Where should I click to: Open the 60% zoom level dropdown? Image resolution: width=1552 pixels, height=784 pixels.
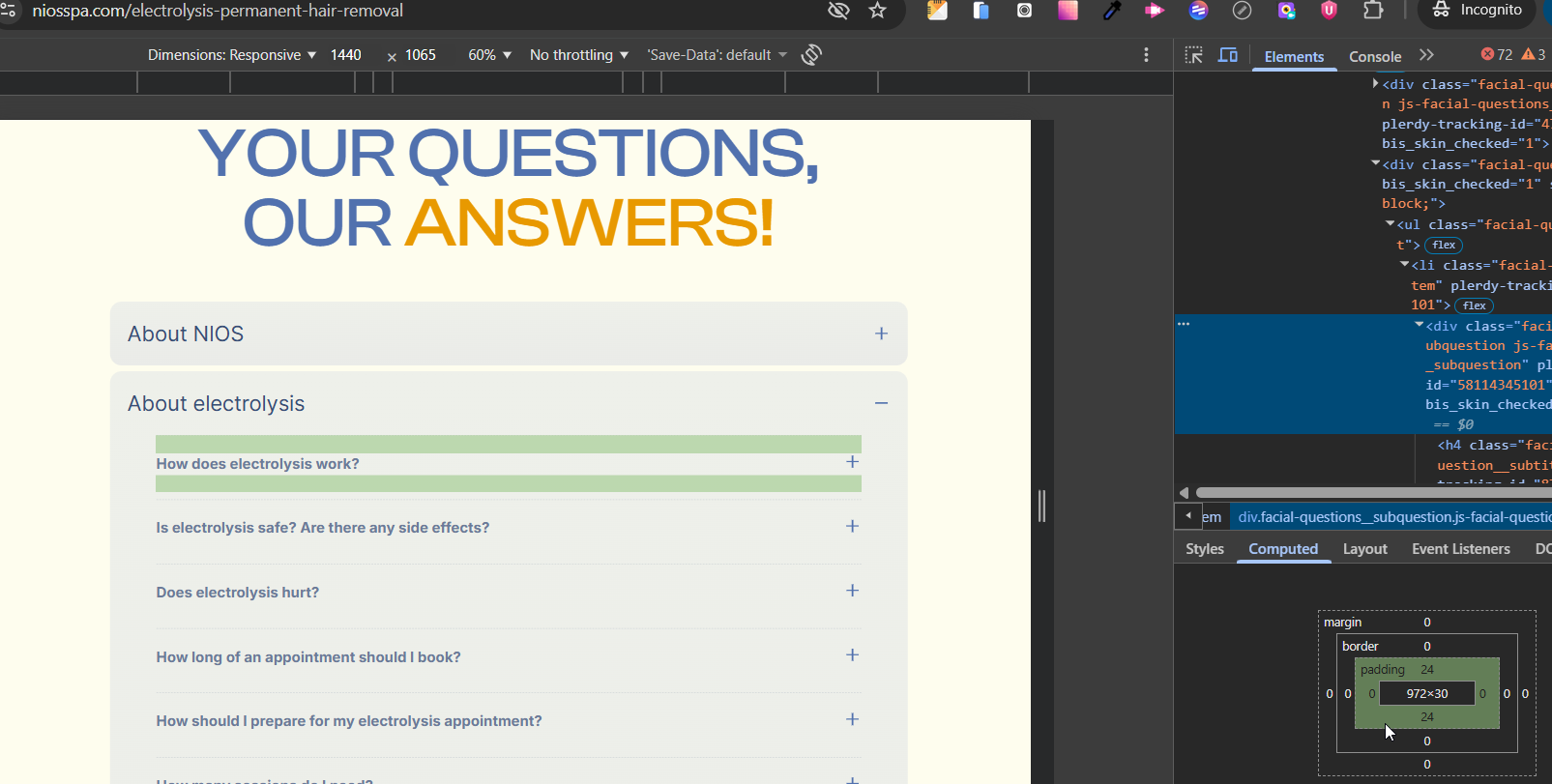pos(489,55)
